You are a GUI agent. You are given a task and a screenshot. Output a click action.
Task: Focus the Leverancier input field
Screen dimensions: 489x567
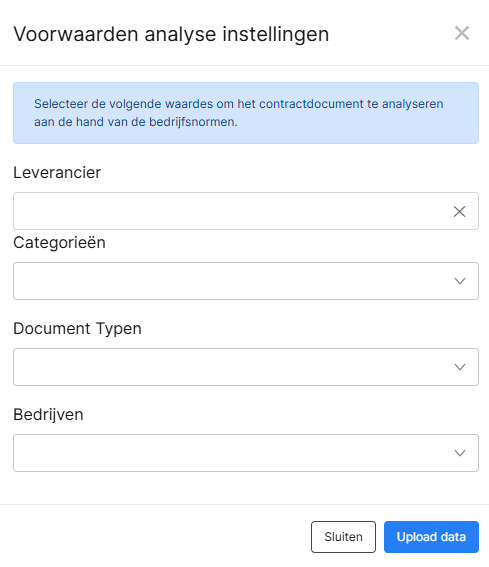point(231,211)
